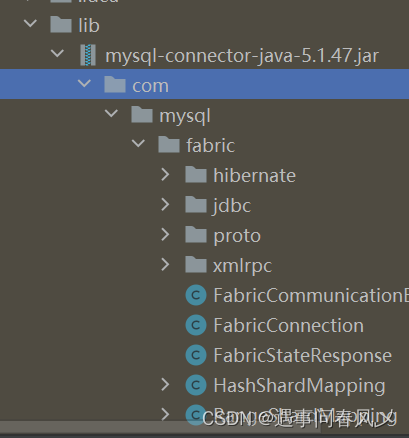Click the fabric package folder icon
This screenshot has height=438, width=409.
tap(169, 145)
